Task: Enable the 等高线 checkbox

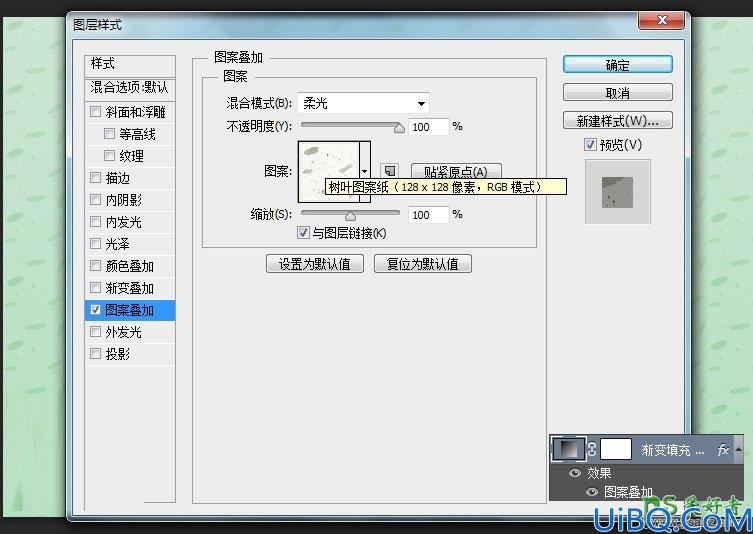Action: pos(109,134)
